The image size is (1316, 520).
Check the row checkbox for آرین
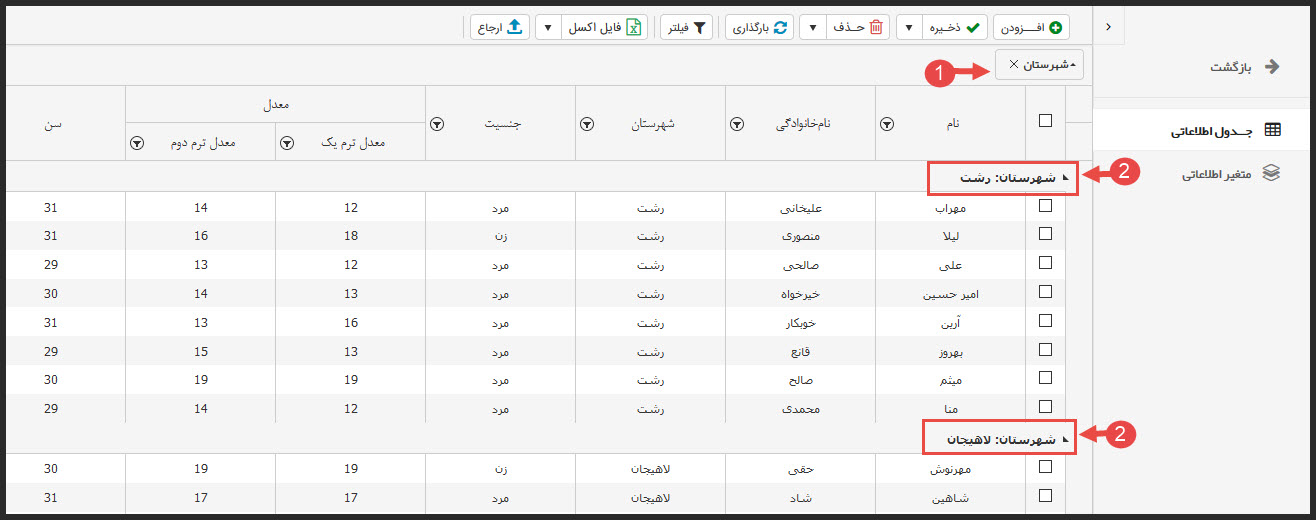1046,321
